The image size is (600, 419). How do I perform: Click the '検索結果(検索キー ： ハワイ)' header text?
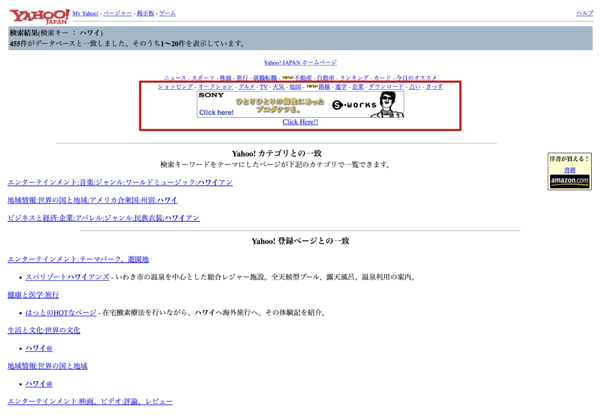pos(56,33)
